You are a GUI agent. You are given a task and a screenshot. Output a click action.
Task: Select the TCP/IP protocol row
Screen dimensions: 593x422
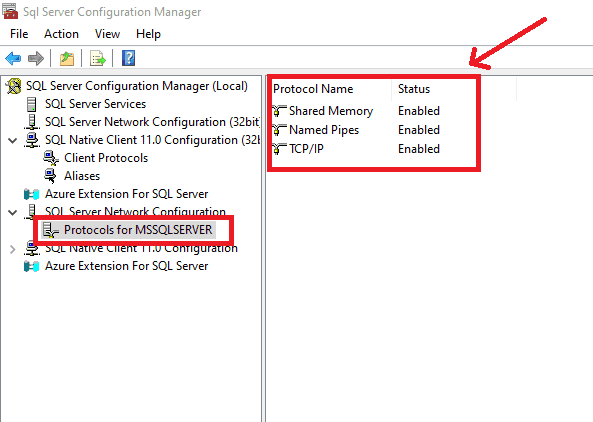[306, 149]
